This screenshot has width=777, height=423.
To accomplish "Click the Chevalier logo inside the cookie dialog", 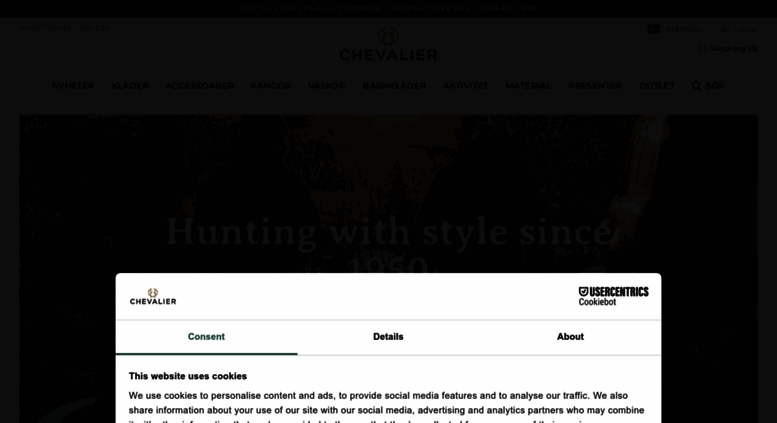I will click(x=153, y=296).
